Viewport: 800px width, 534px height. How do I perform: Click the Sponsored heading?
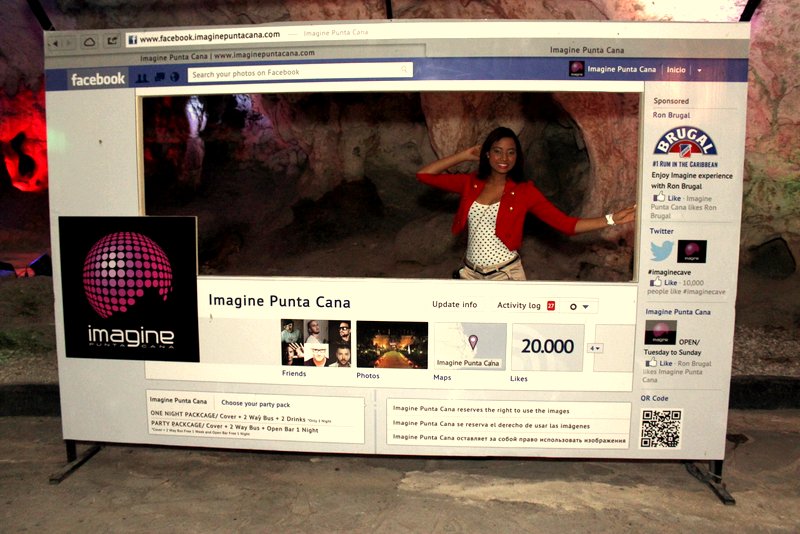[671, 101]
